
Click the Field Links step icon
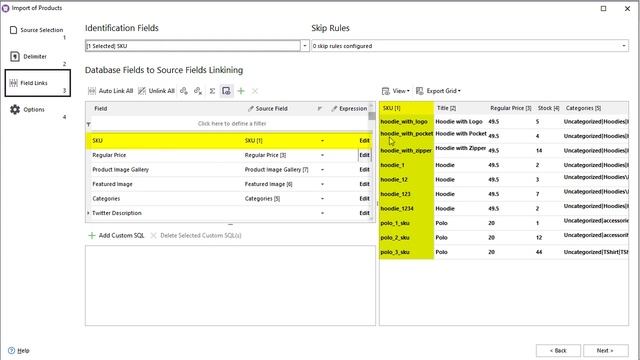[13, 83]
